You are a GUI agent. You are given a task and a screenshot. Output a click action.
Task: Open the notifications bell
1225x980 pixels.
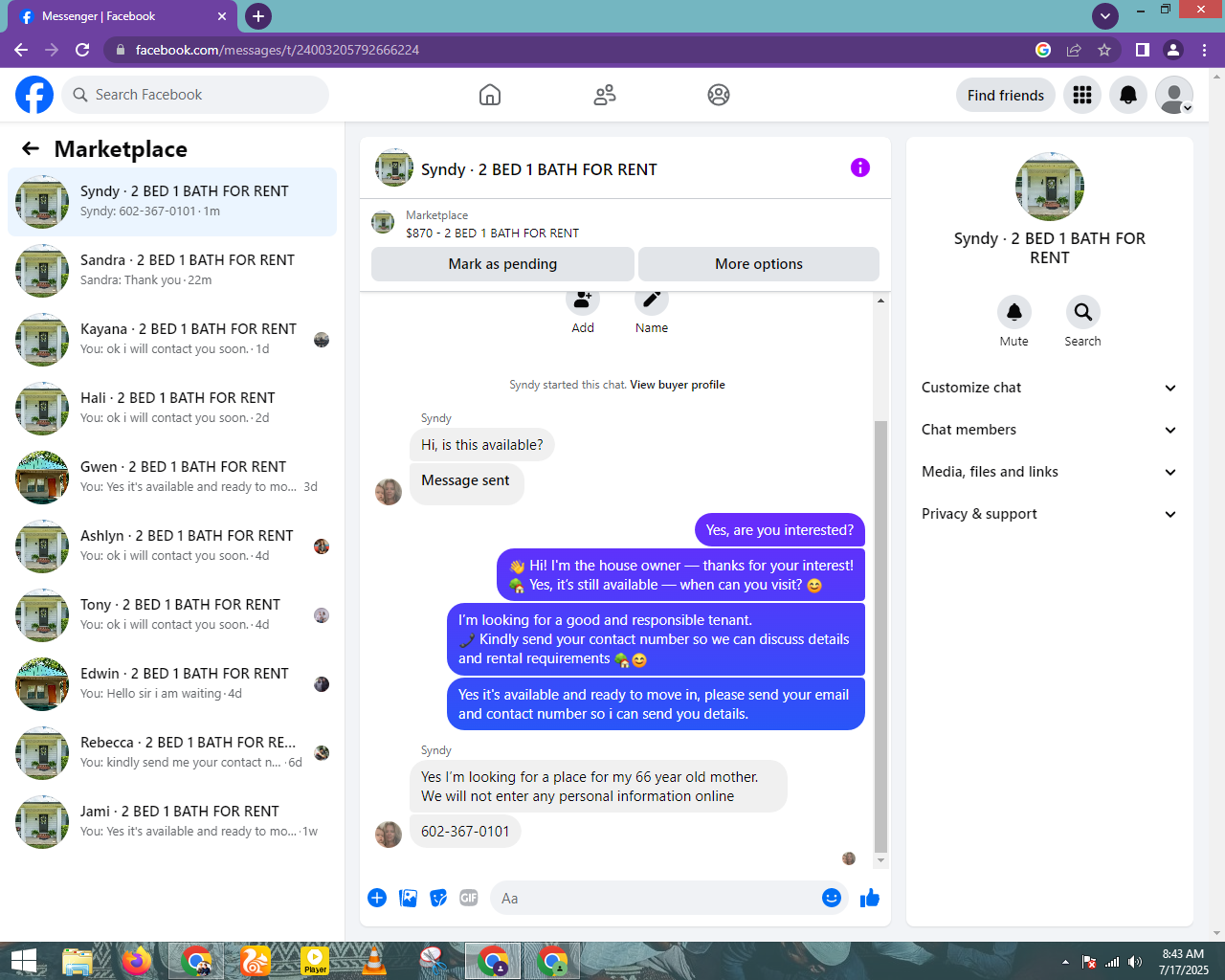pyautogui.click(x=1128, y=95)
